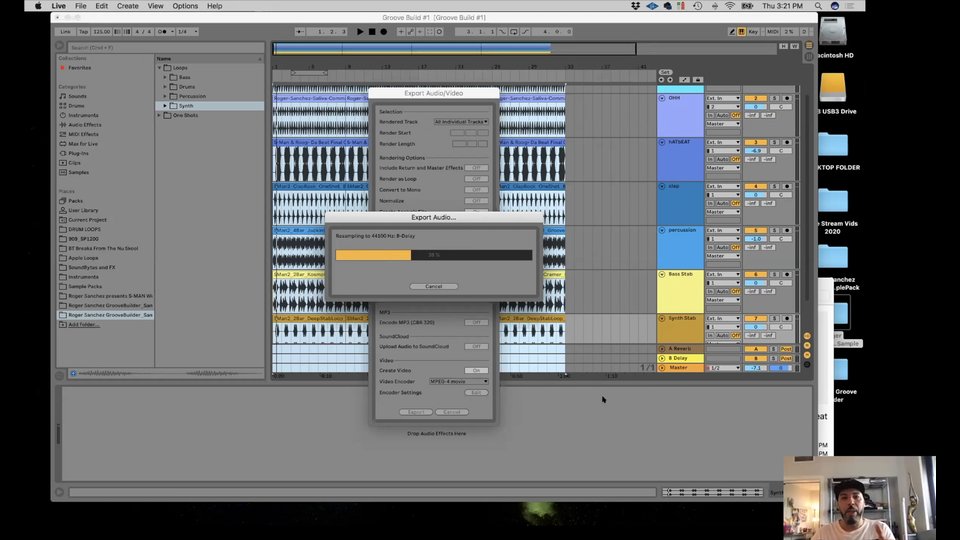This screenshot has width=960, height=540.
Task: Select Sounds category icon in browser
Action: pos(62,96)
